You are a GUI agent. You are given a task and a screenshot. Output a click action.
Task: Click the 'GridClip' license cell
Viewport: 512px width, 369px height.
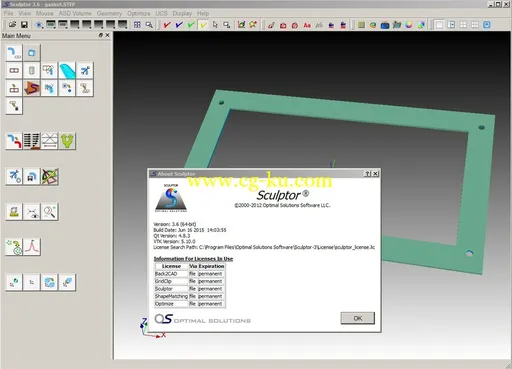[171, 281]
